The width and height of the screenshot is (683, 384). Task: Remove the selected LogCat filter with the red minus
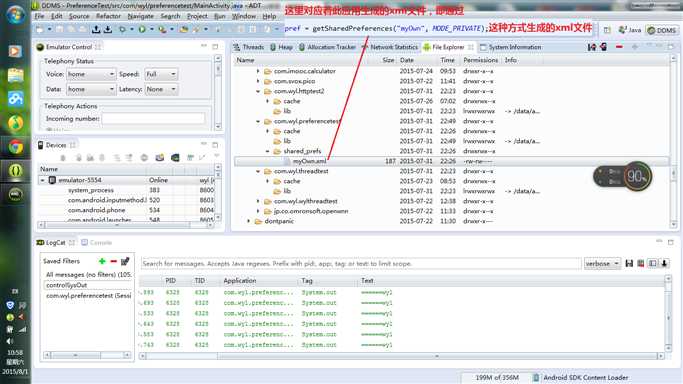tap(114, 261)
